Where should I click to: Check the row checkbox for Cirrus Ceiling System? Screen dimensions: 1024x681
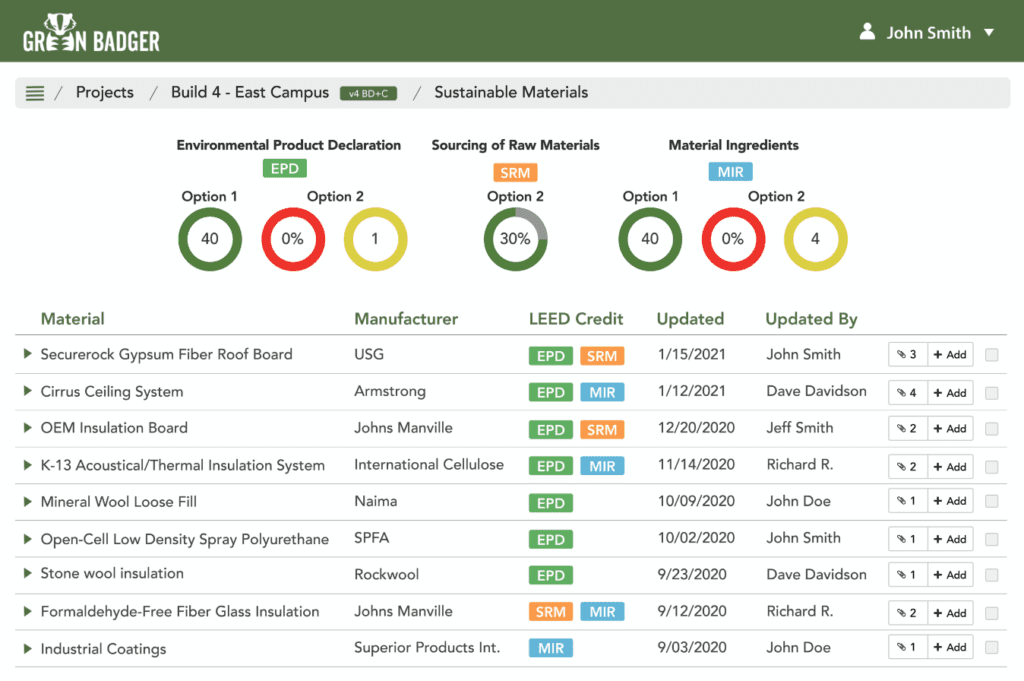click(x=991, y=392)
